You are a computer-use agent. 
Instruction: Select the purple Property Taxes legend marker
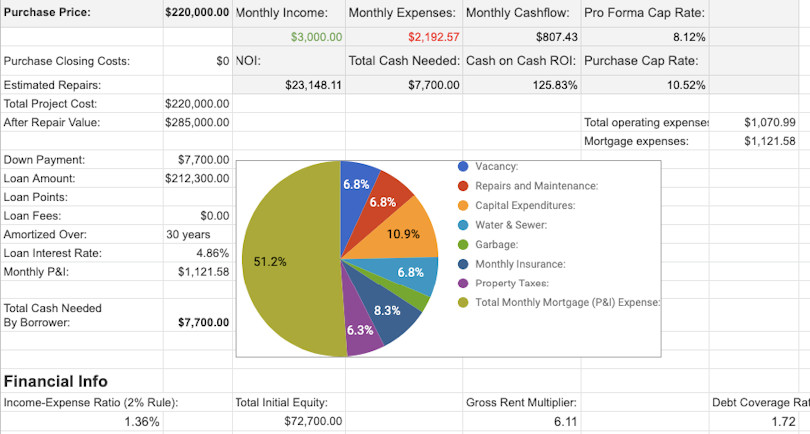[x=463, y=283]
